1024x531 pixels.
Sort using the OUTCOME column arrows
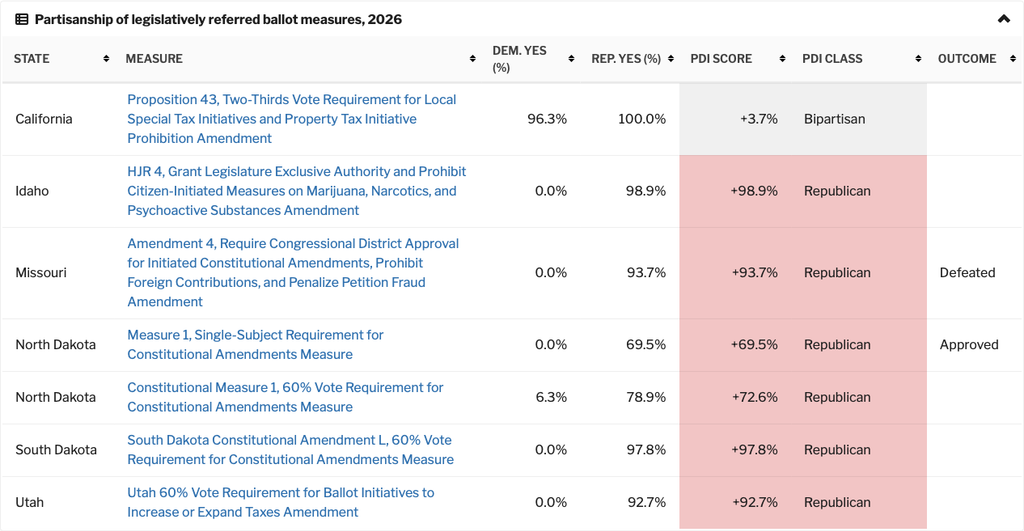coord(1013,59)
